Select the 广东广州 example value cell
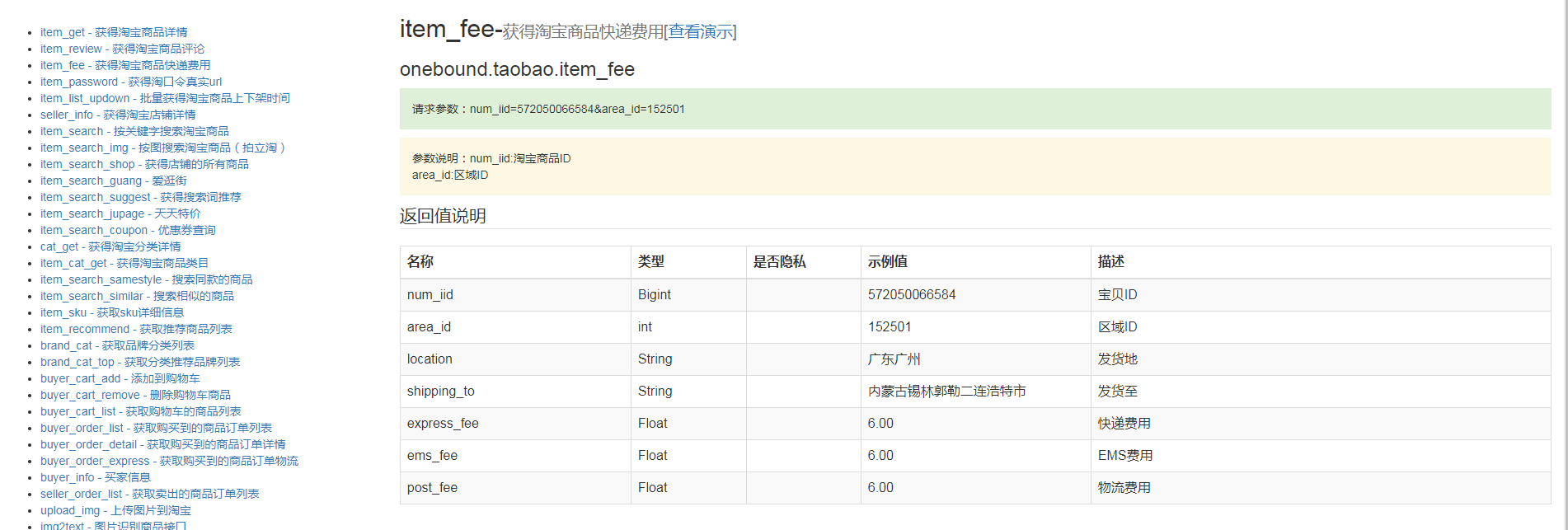Viewport: 1568px width, 530px height. point(976,359)
